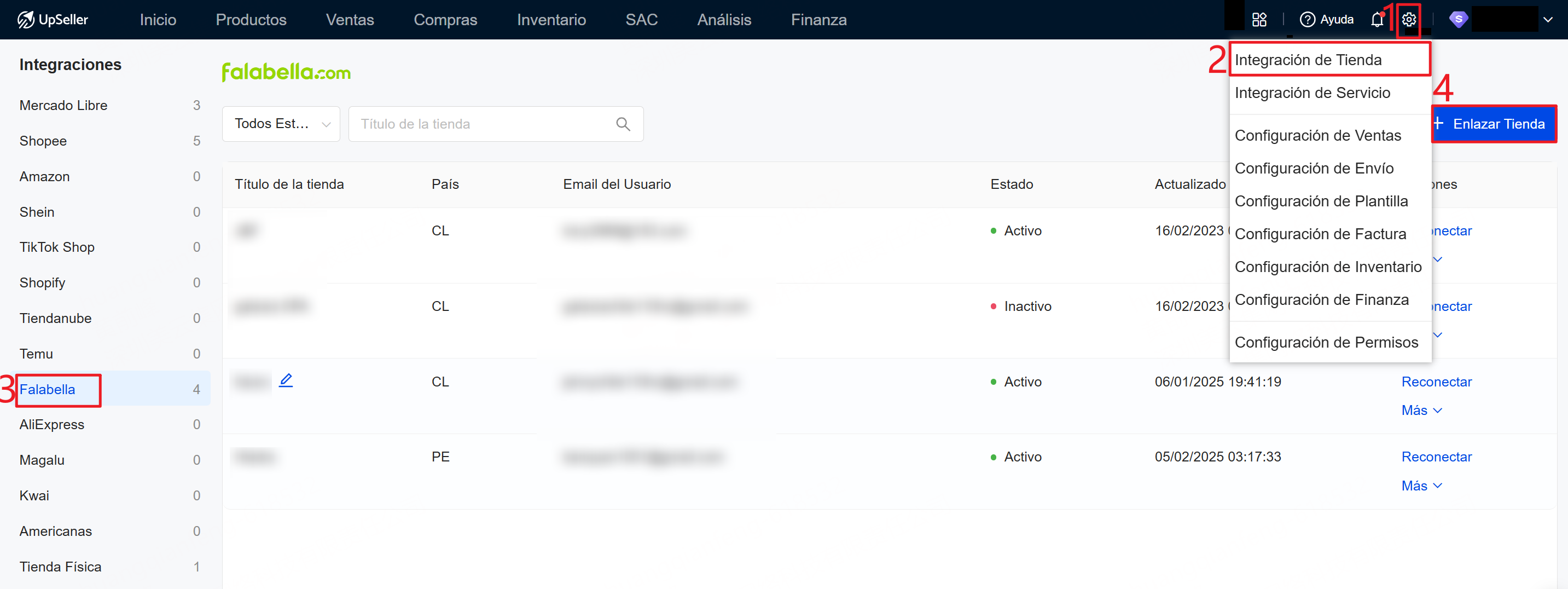
Task: Click the purple membership badge icon
Action: tap(1458, 20)
